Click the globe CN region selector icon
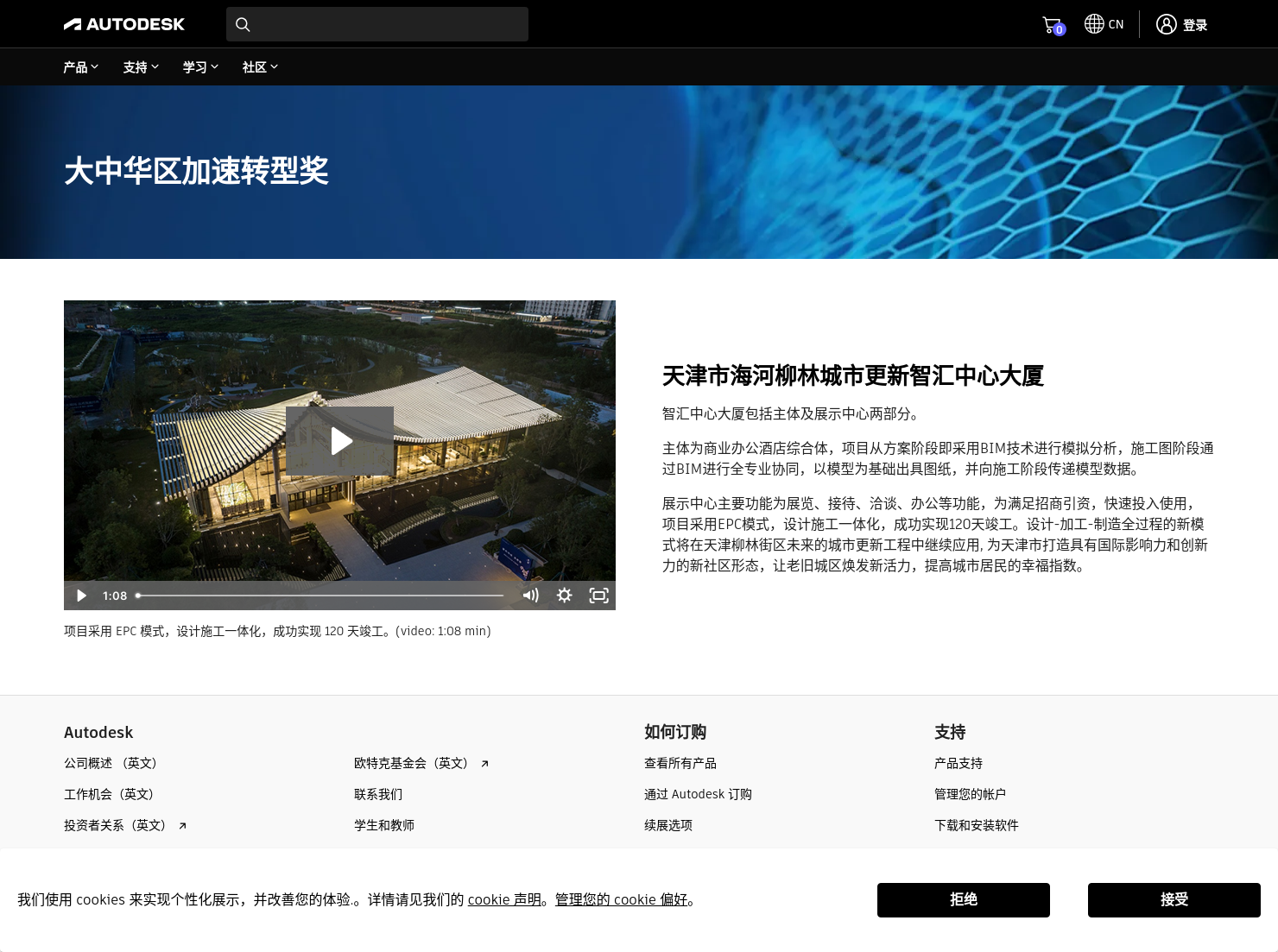The width and height of the screenshot is (1278, 952). [x=1094, y=23]
